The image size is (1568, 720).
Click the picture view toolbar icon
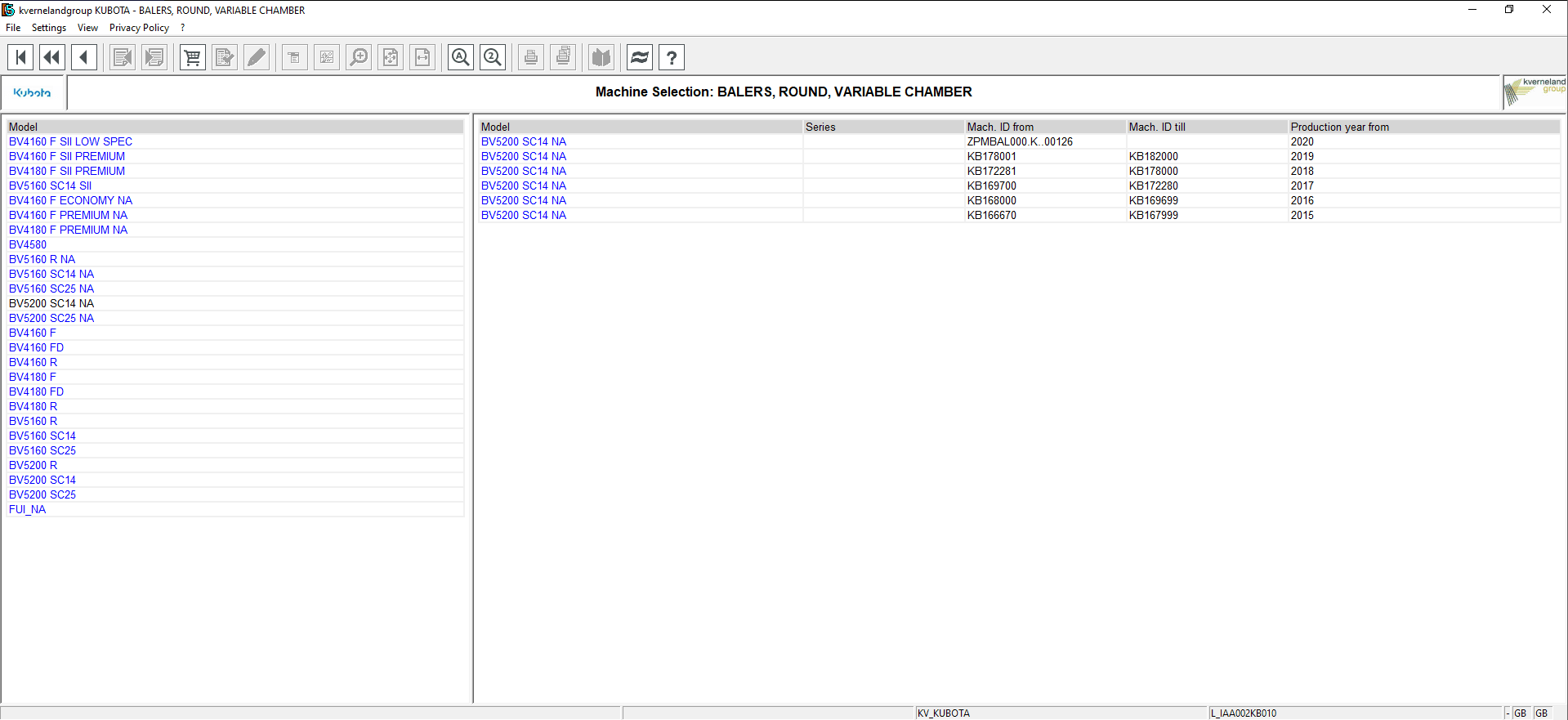point(327,57)
